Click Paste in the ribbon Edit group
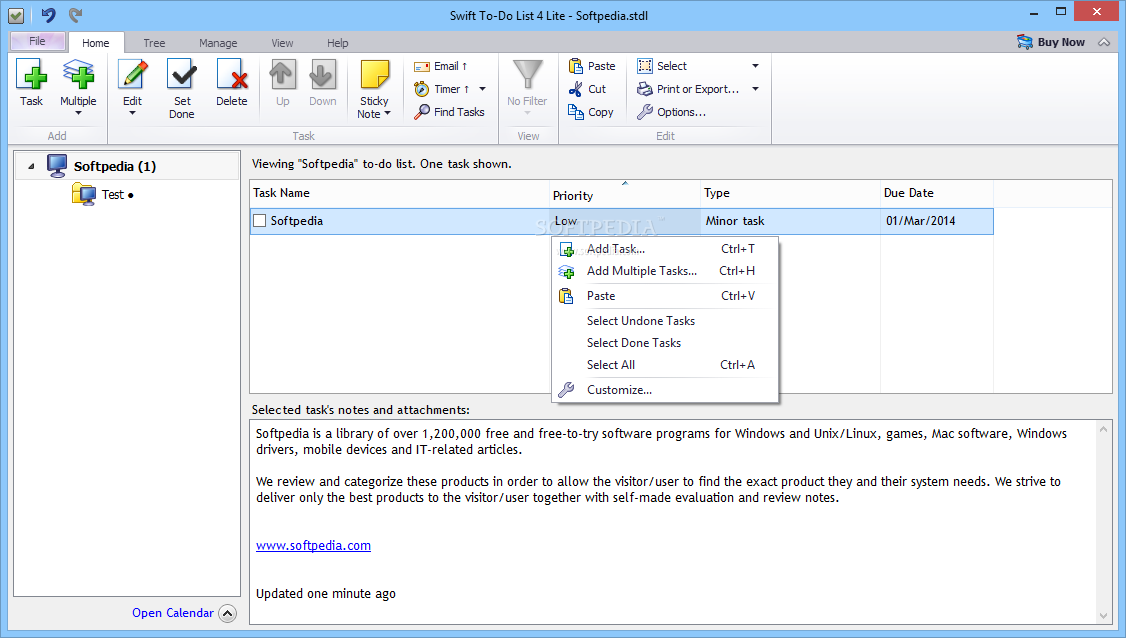 [592, 66]
